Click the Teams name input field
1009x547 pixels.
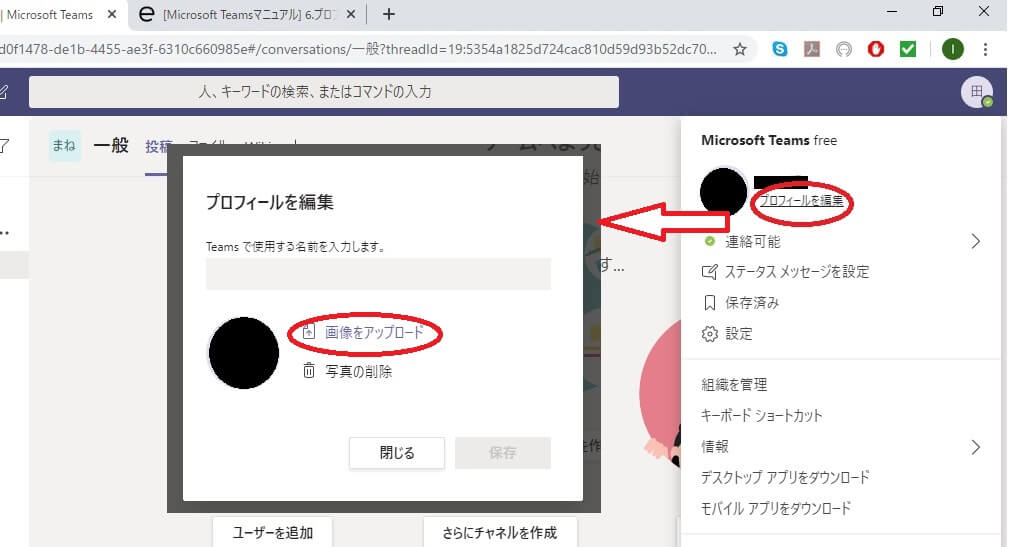click(x=378, y=274)
